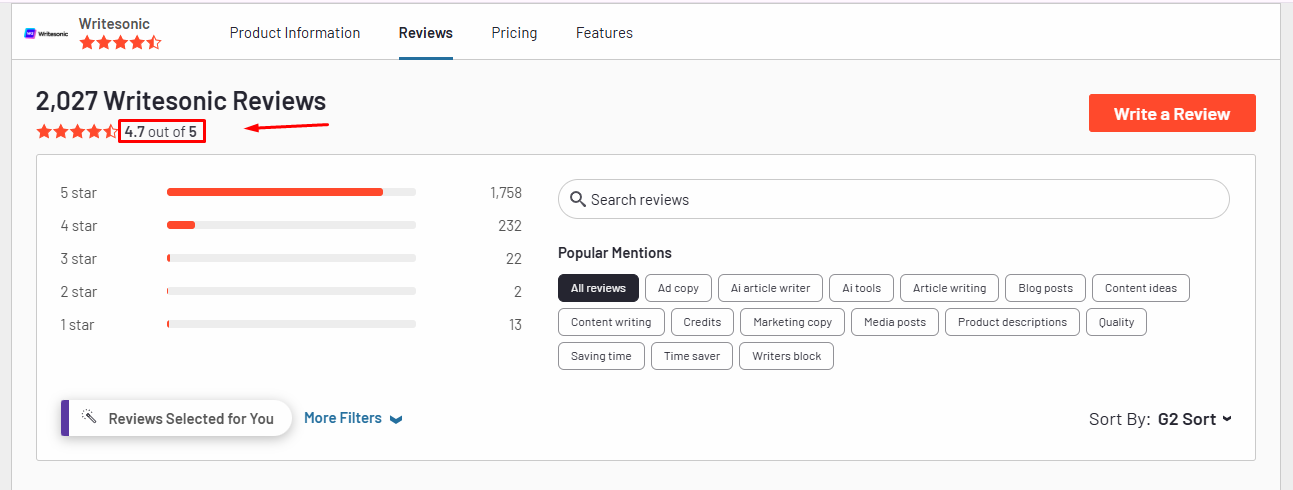Click the Write a Review button
Viewport: 1293px width, 490px height.
pos(1172,113)
